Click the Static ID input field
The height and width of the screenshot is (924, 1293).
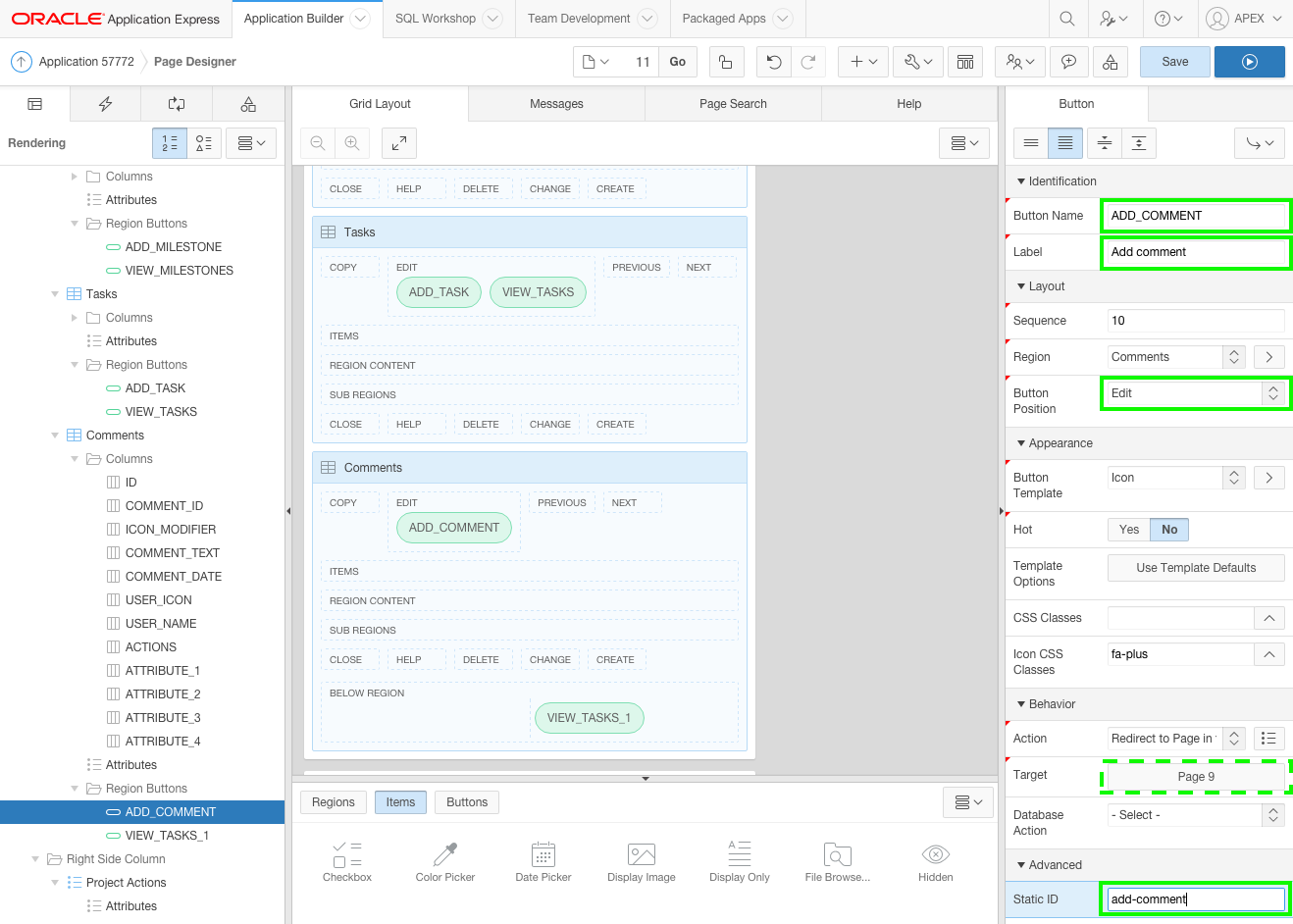coord(1195,899)
